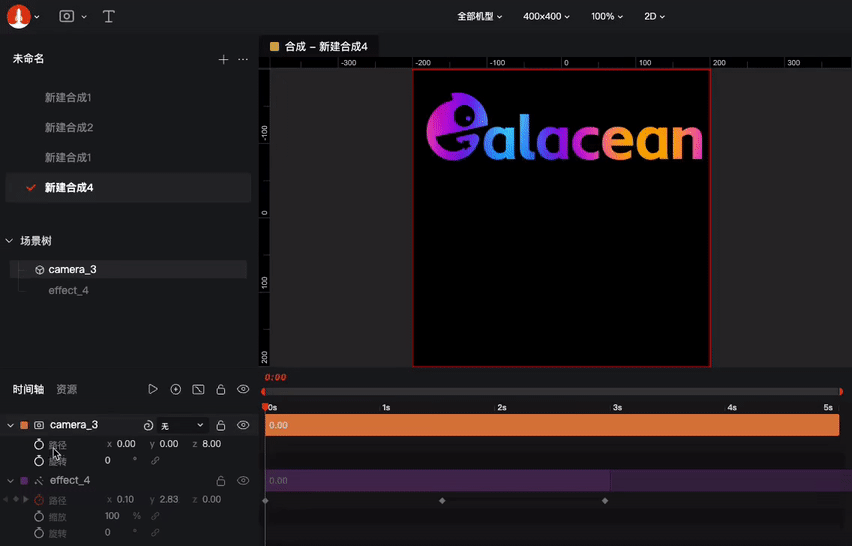Select the last keyframe diamond near 3s
852x546 pixels.
coord(605,500)
